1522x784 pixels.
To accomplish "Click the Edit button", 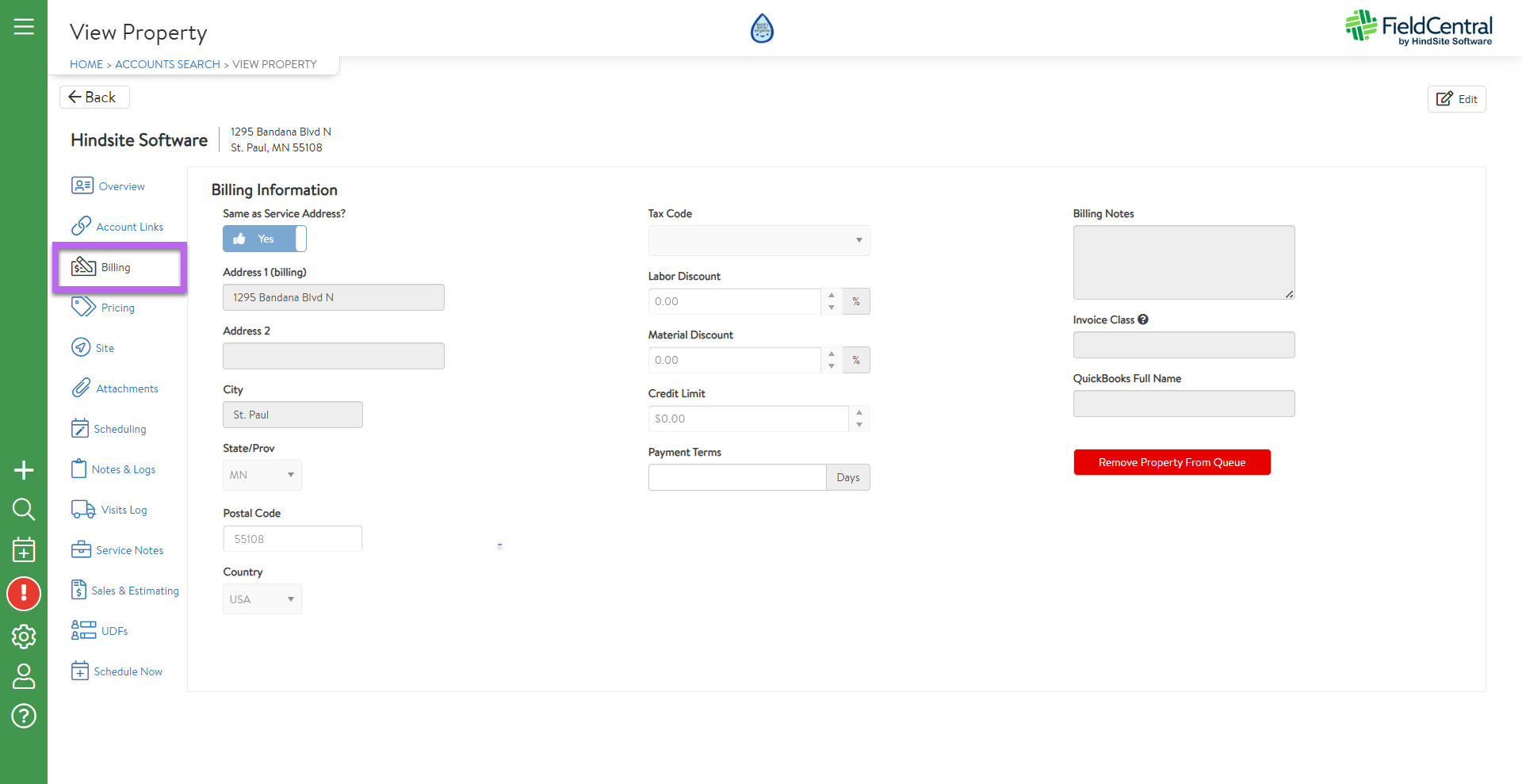I will pyautogui.click(x=1456, y=99).
